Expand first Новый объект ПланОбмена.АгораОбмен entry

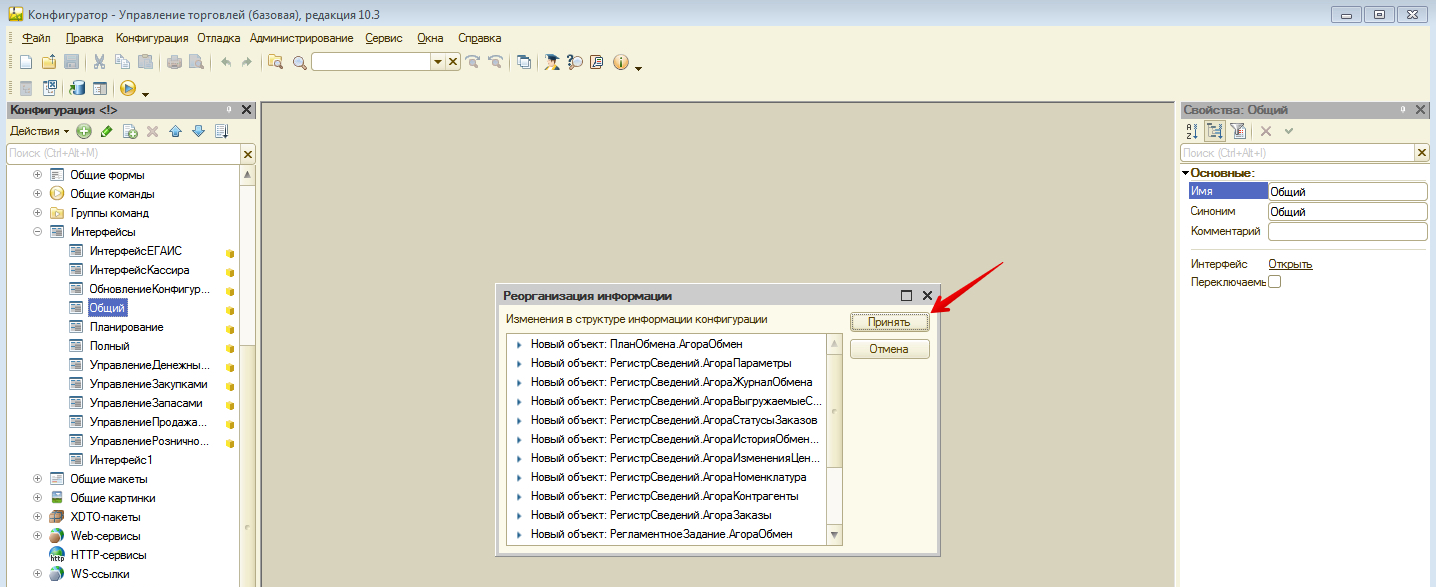[x=518, y=344]
